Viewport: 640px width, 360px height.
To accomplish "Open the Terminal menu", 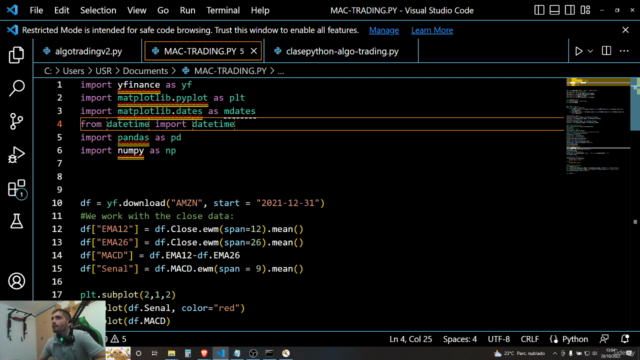I will click(x=223, y=10).
